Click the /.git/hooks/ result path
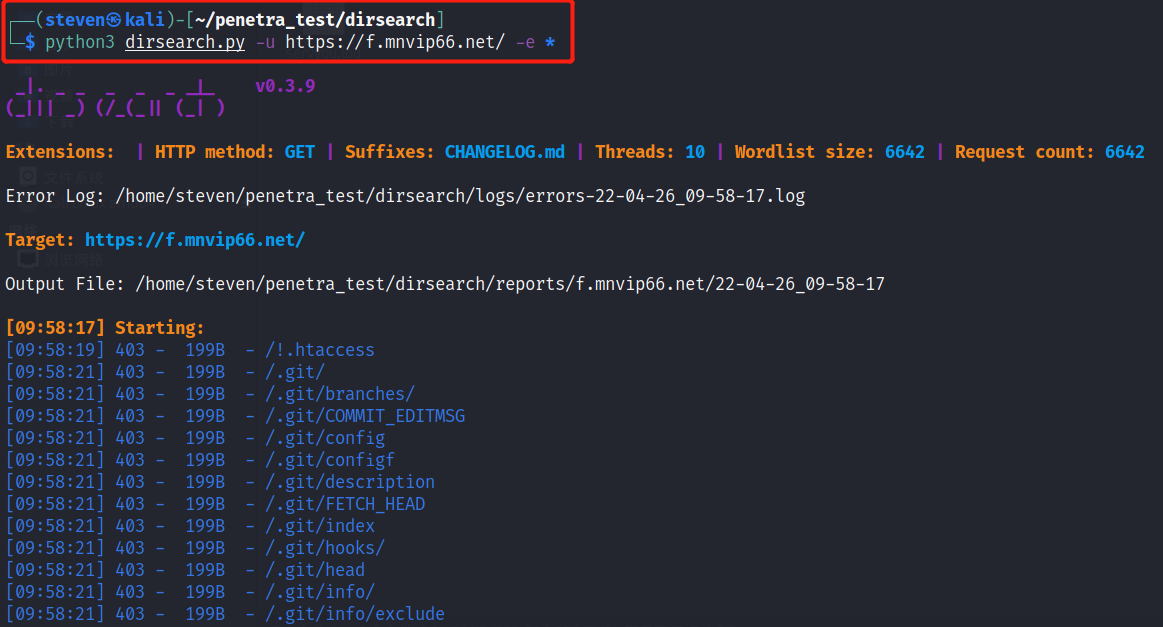Viewport: 1163px width, 627px height. pyautogui.click(x=325, y=548)
